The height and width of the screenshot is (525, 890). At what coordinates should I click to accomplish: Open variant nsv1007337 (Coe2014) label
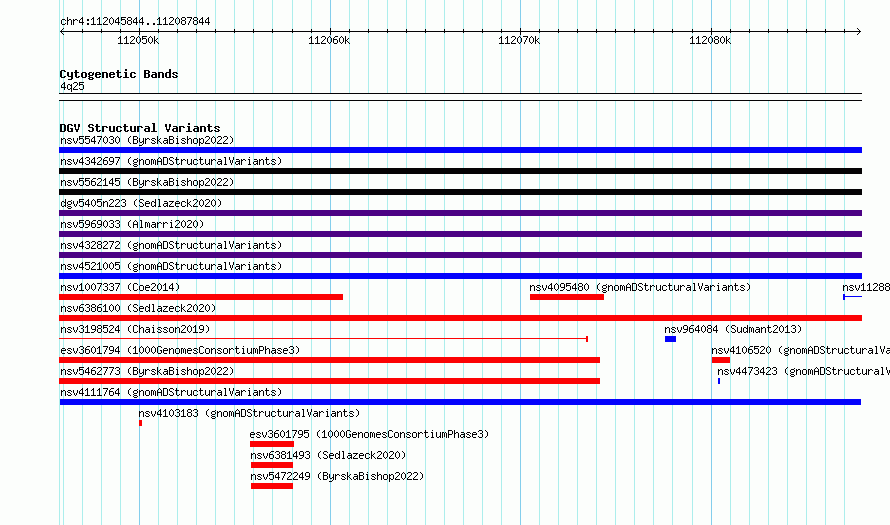pyautogui.click(x=120, y=287)
